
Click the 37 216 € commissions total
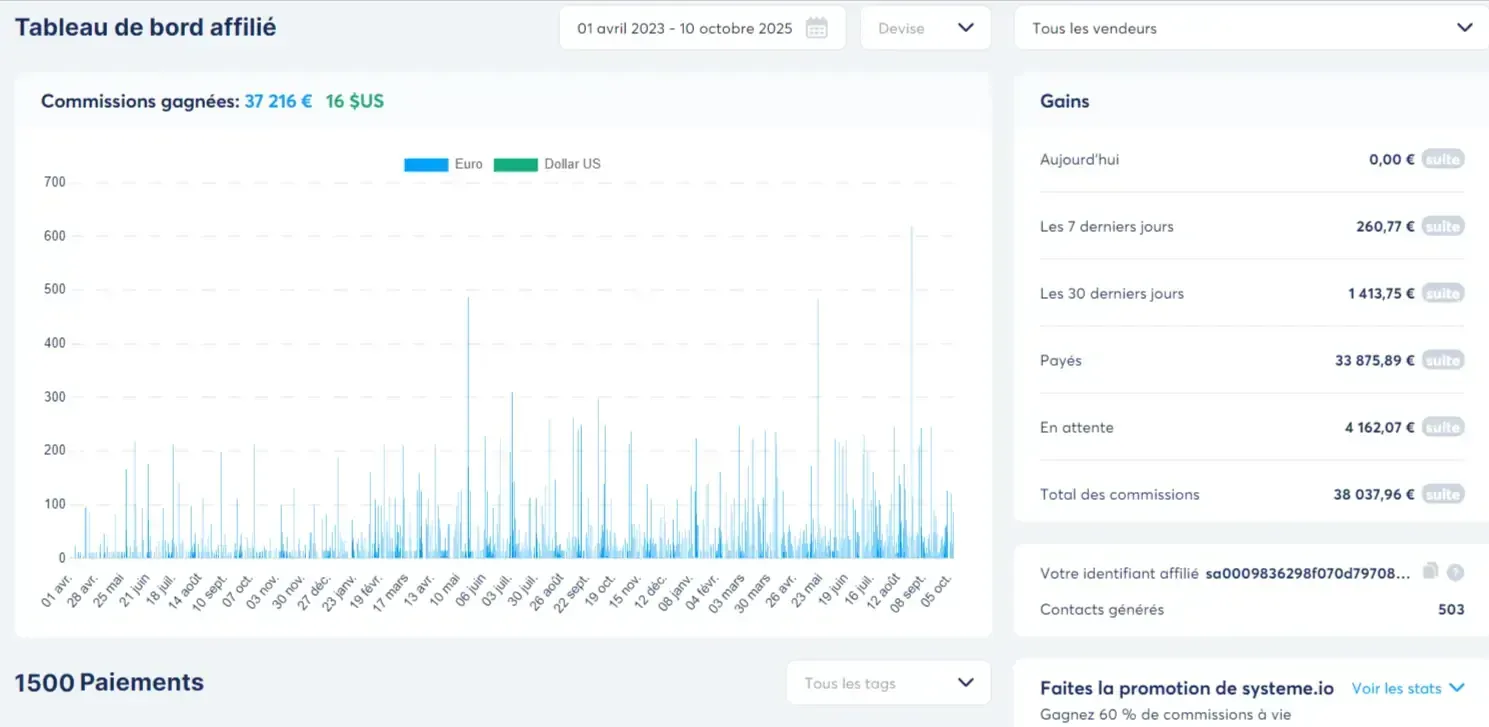[x=278, y=101]
